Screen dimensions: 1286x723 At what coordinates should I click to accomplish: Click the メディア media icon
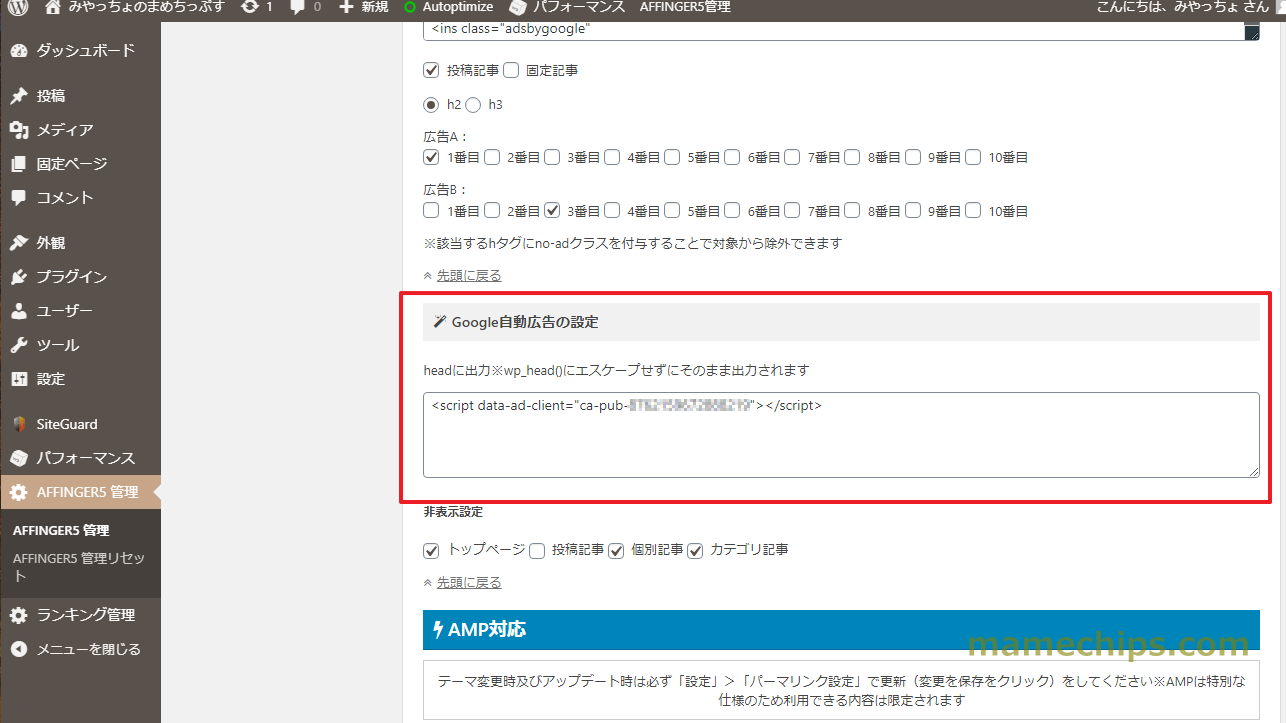point(18,130)
